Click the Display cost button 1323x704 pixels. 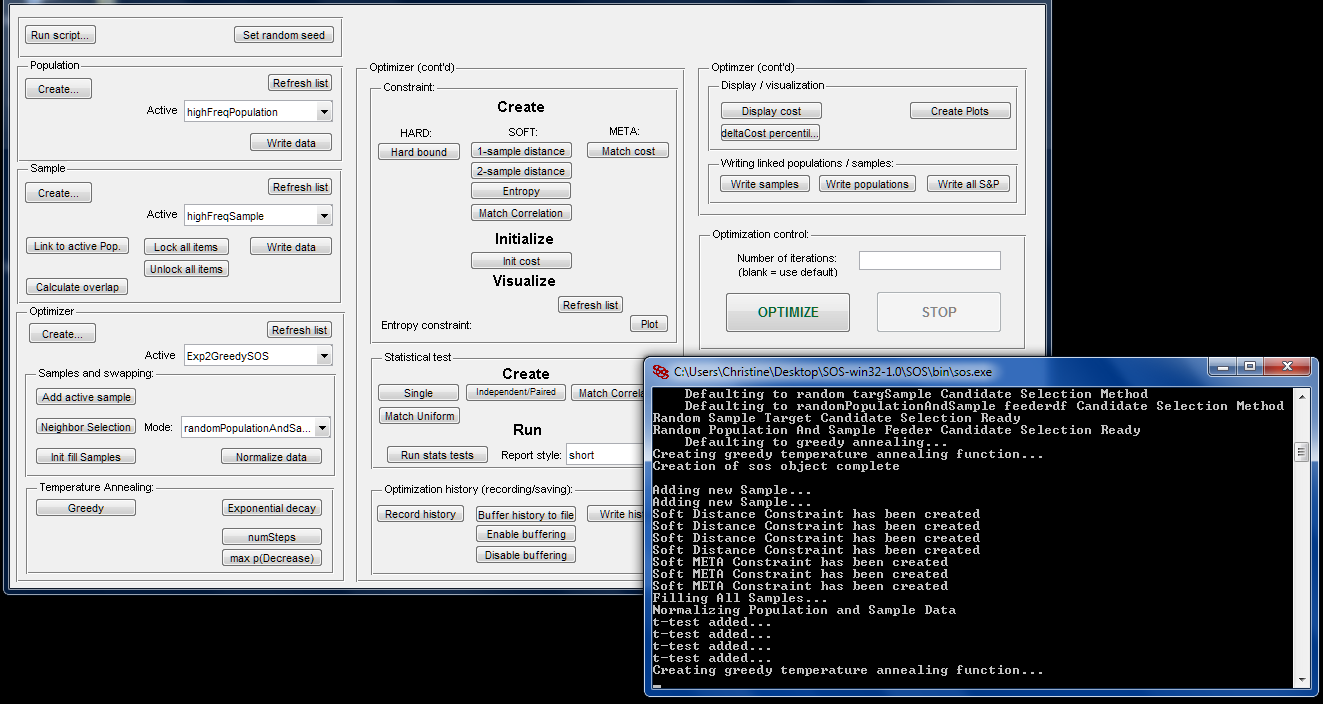tap(771, 111)
